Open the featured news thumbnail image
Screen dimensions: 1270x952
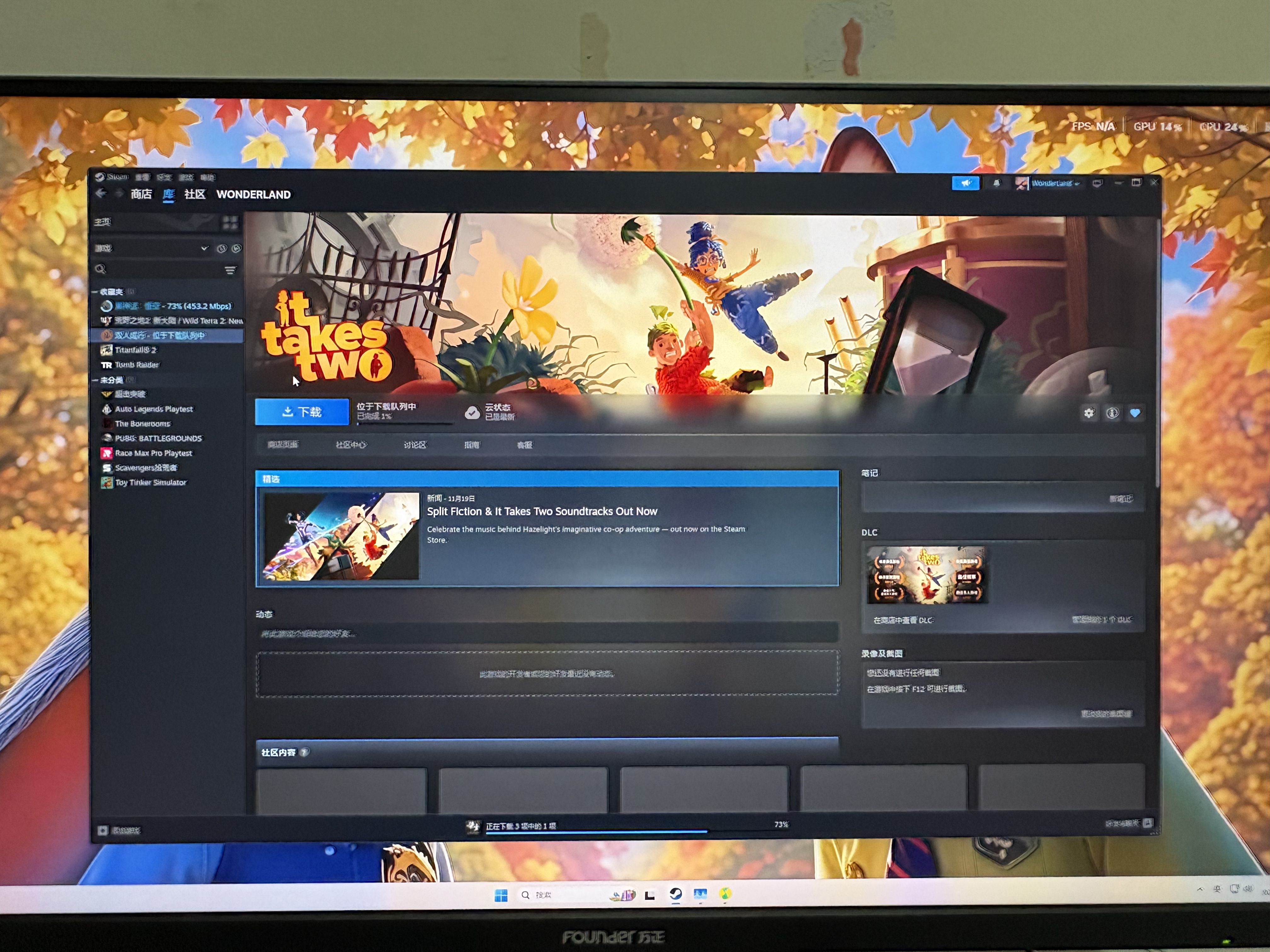[341, 536]
